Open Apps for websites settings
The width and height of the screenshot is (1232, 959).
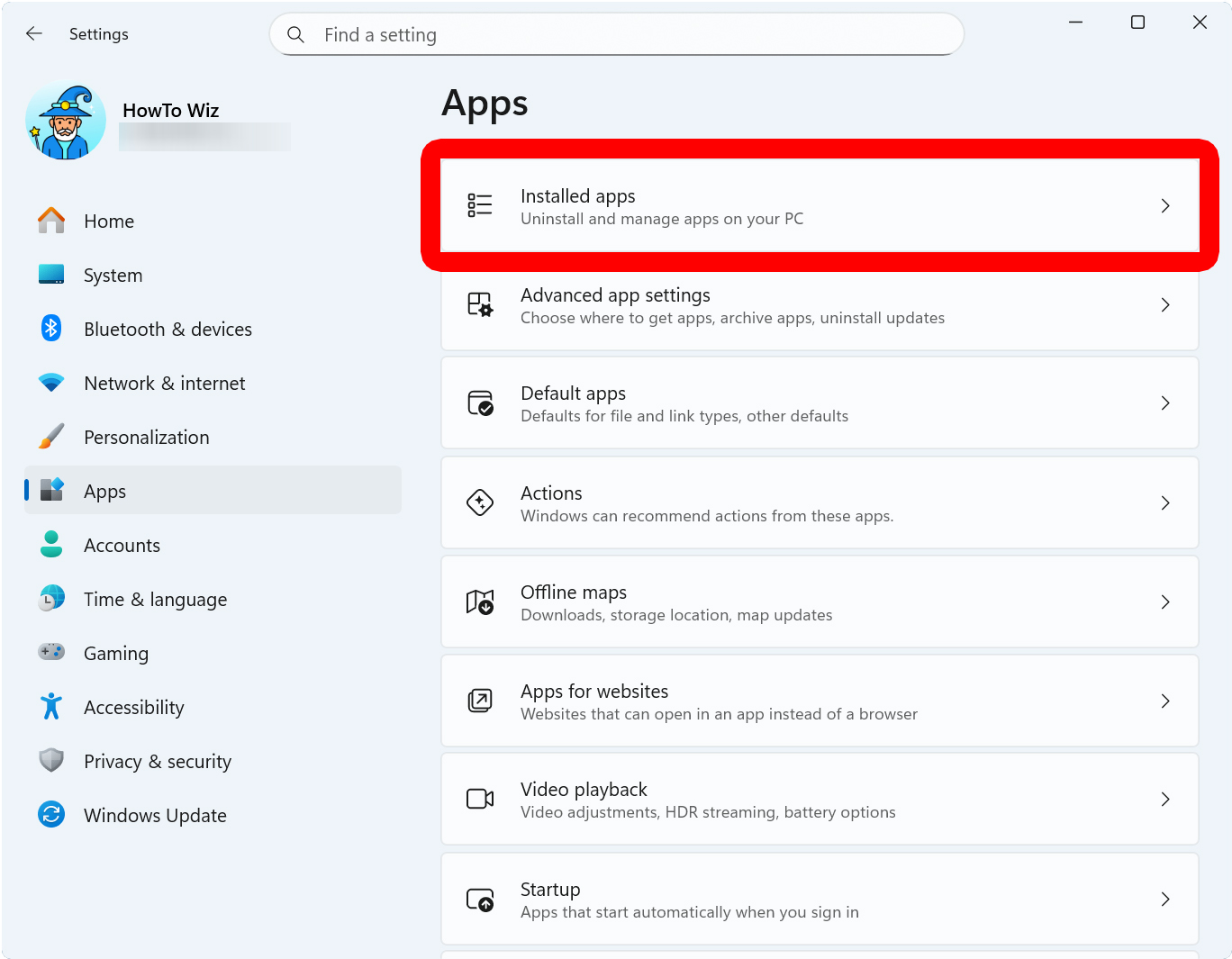click(x=718, y=701)
